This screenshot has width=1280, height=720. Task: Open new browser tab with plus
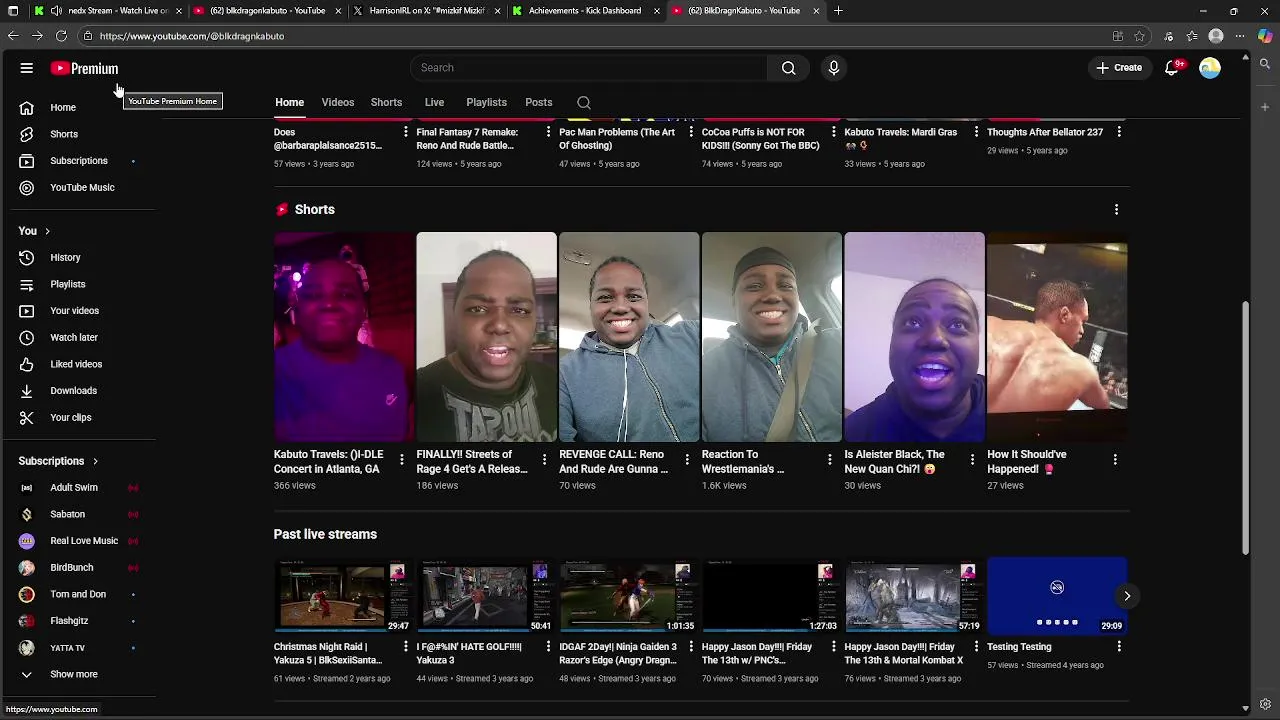tap(838, 11)
